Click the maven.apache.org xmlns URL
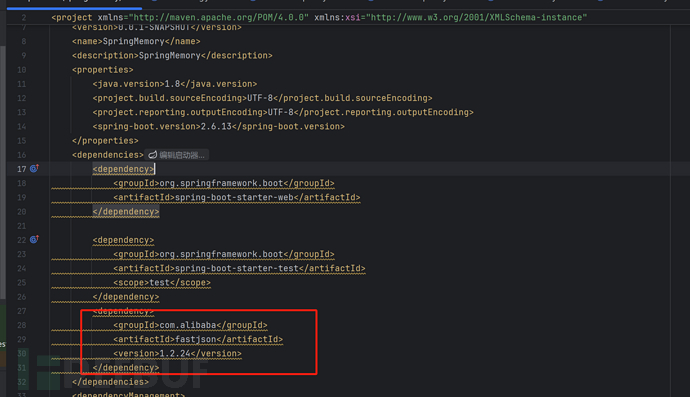Screen dimensions: 690x397 (x=219, y=18)
